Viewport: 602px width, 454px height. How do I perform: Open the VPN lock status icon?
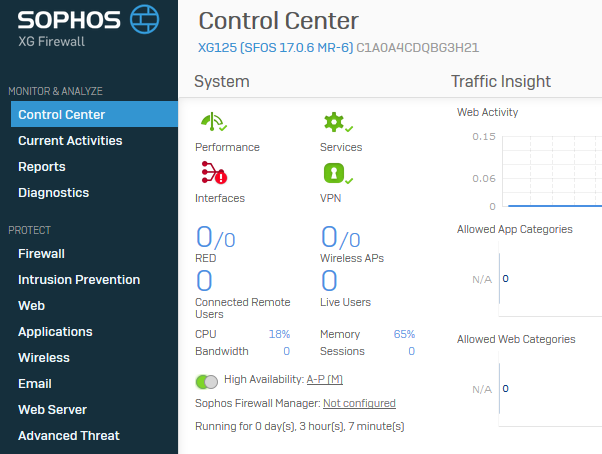point(338,173)
